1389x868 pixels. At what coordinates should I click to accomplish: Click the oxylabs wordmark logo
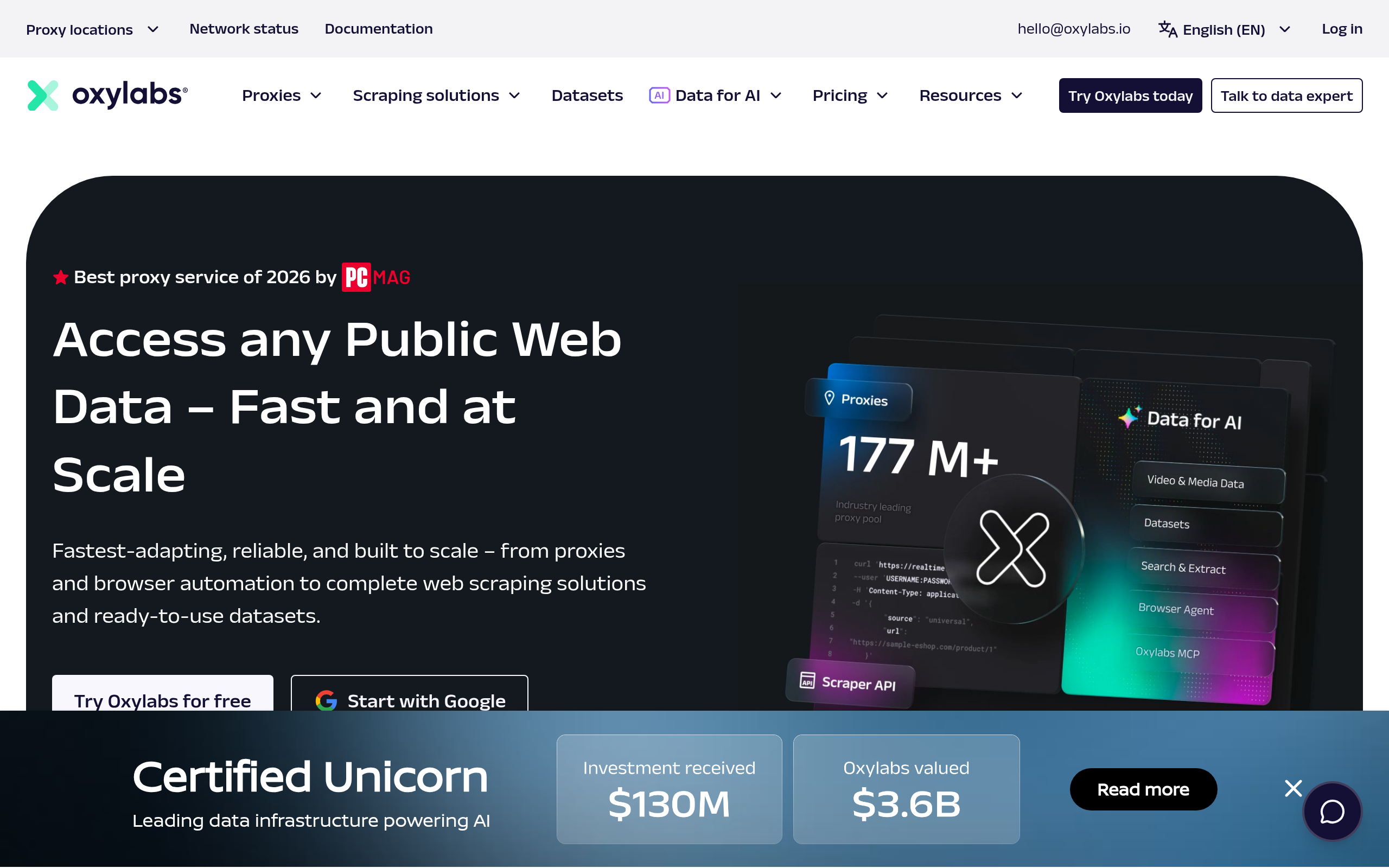[130, 95]
